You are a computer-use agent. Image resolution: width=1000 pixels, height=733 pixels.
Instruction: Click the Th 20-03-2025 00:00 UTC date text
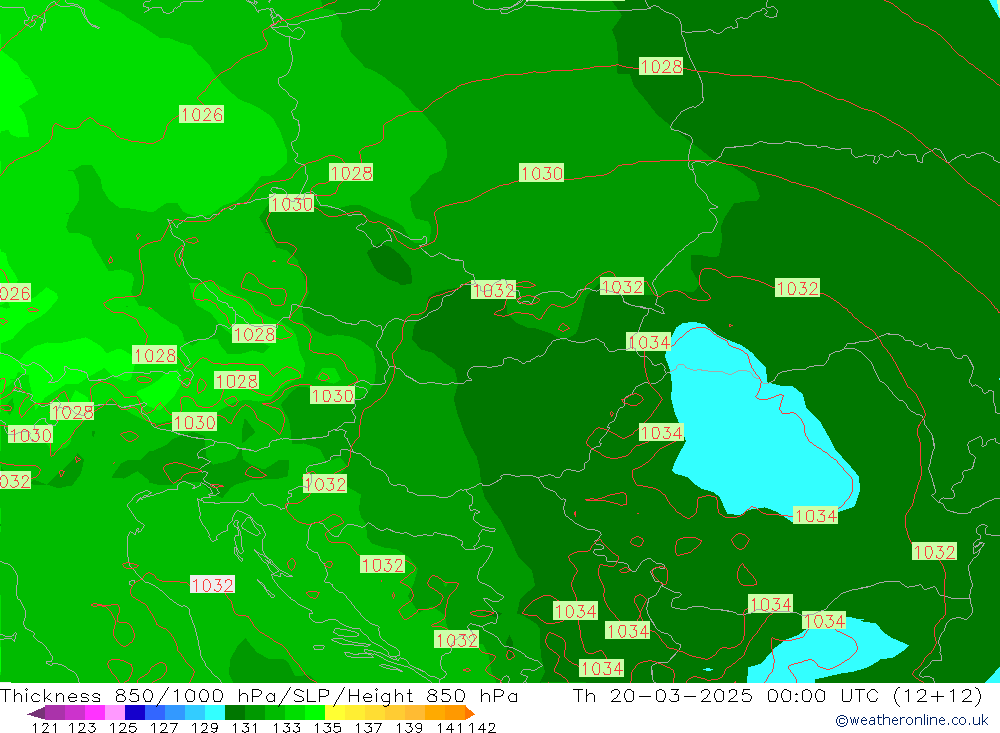pyautogui.click(x=728, y=695)
